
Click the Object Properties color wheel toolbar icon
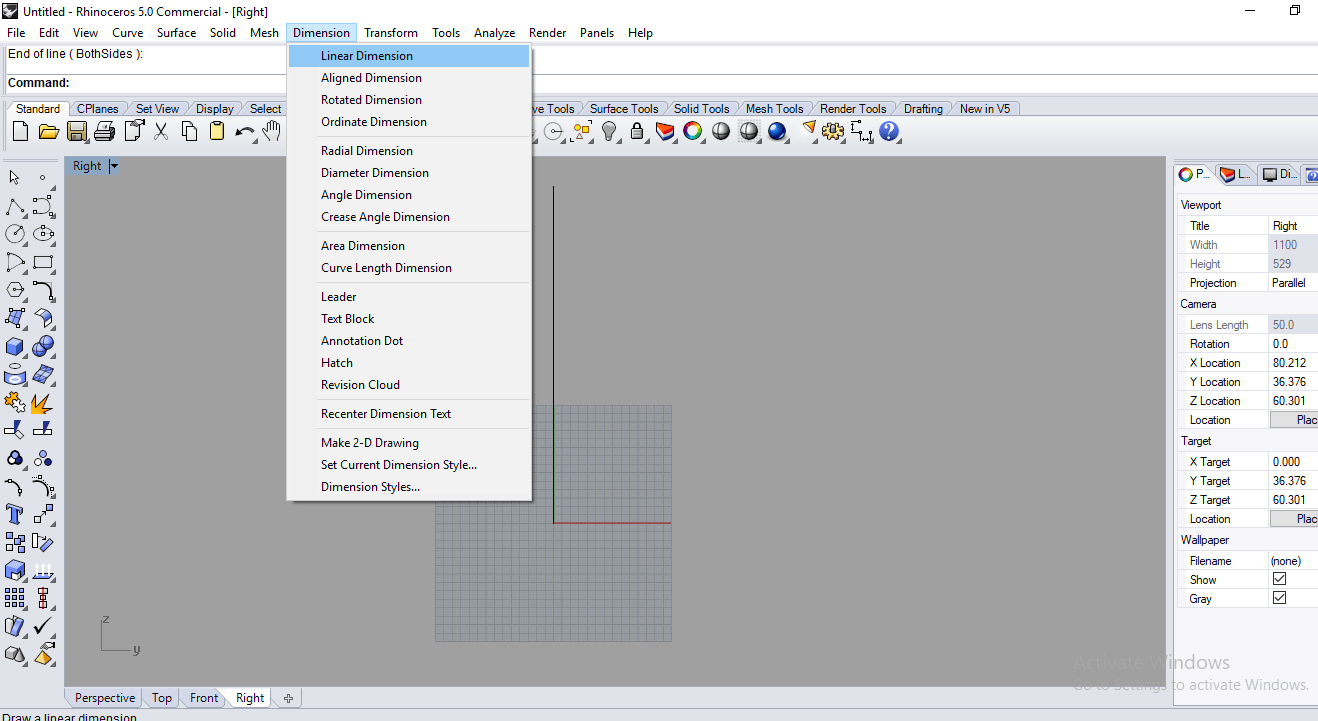[693, 131]
